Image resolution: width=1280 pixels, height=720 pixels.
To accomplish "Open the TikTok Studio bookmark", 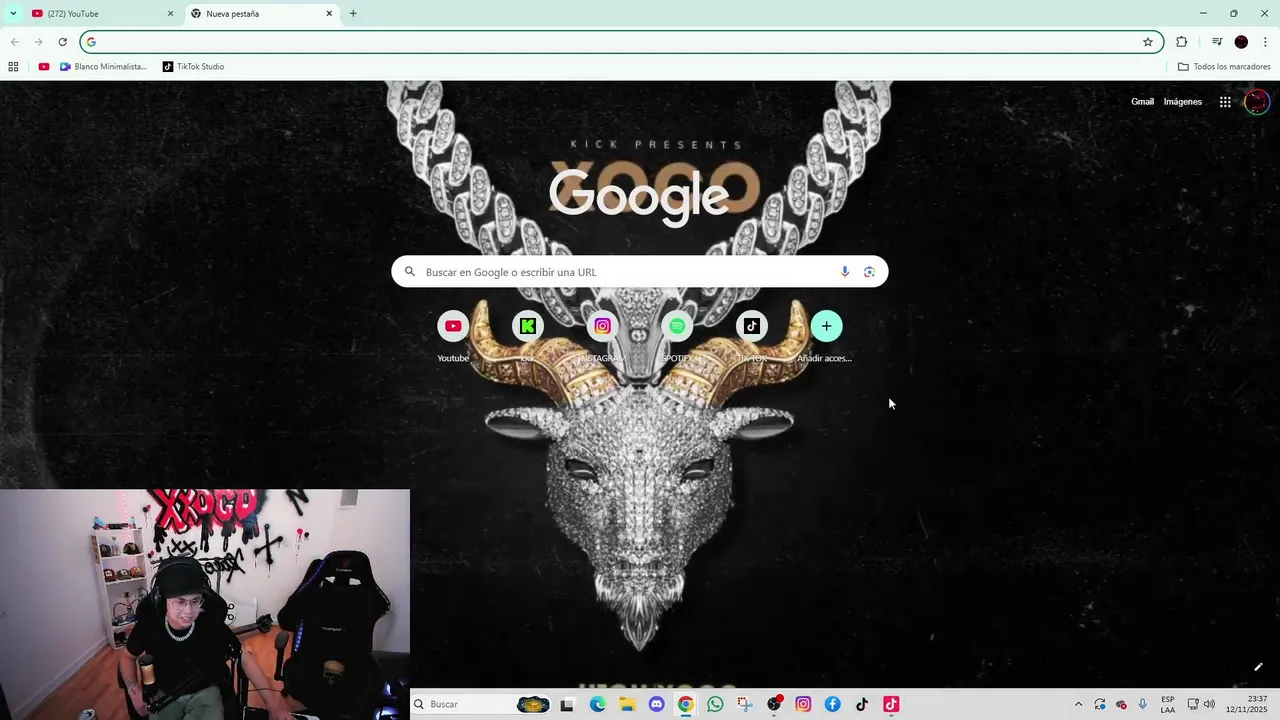I will click(x=193, y=67).
